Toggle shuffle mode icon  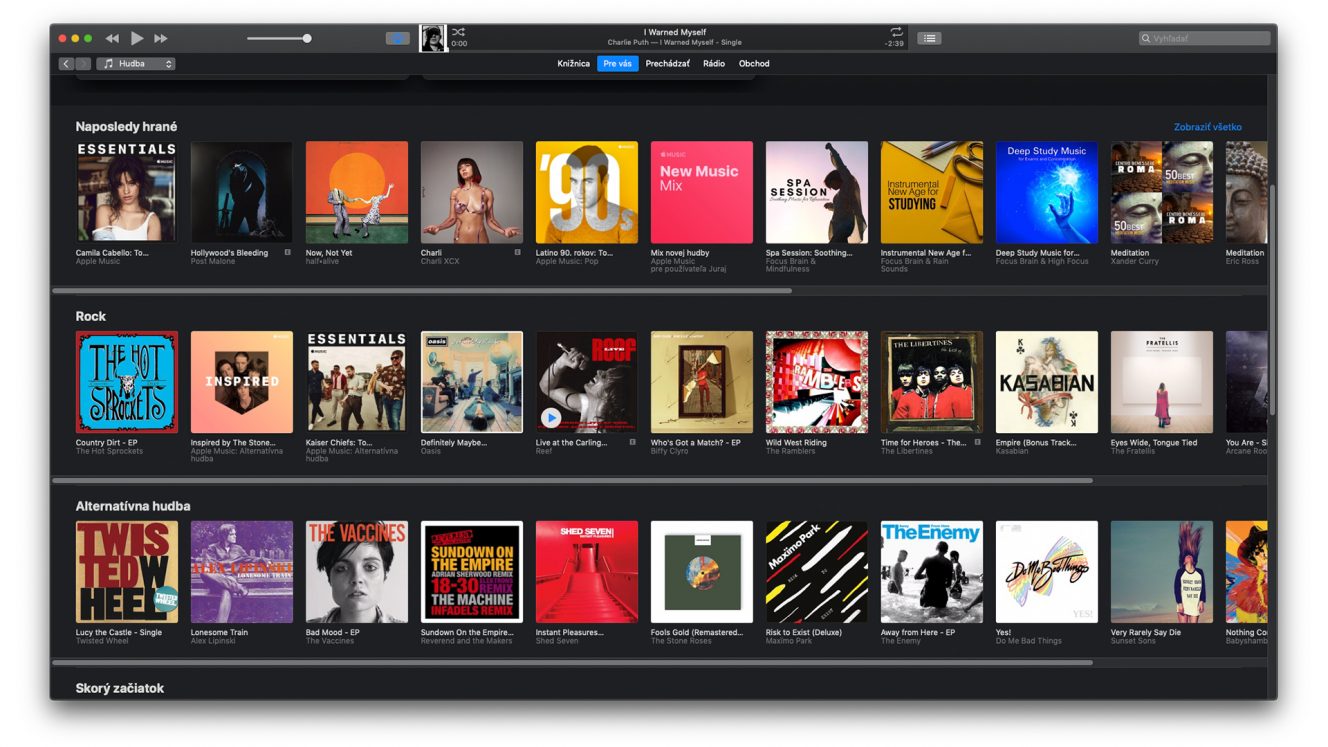click(x=458, y=32)
